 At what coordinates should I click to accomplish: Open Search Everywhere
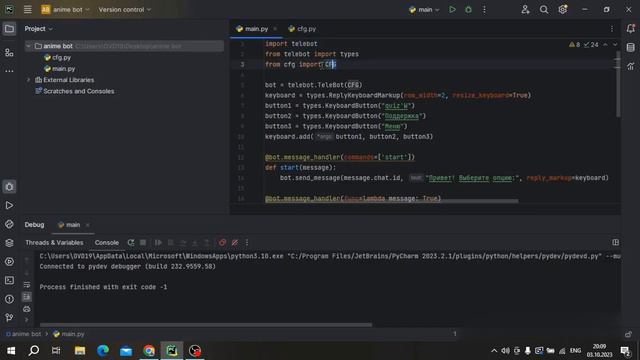click(544, 9)
